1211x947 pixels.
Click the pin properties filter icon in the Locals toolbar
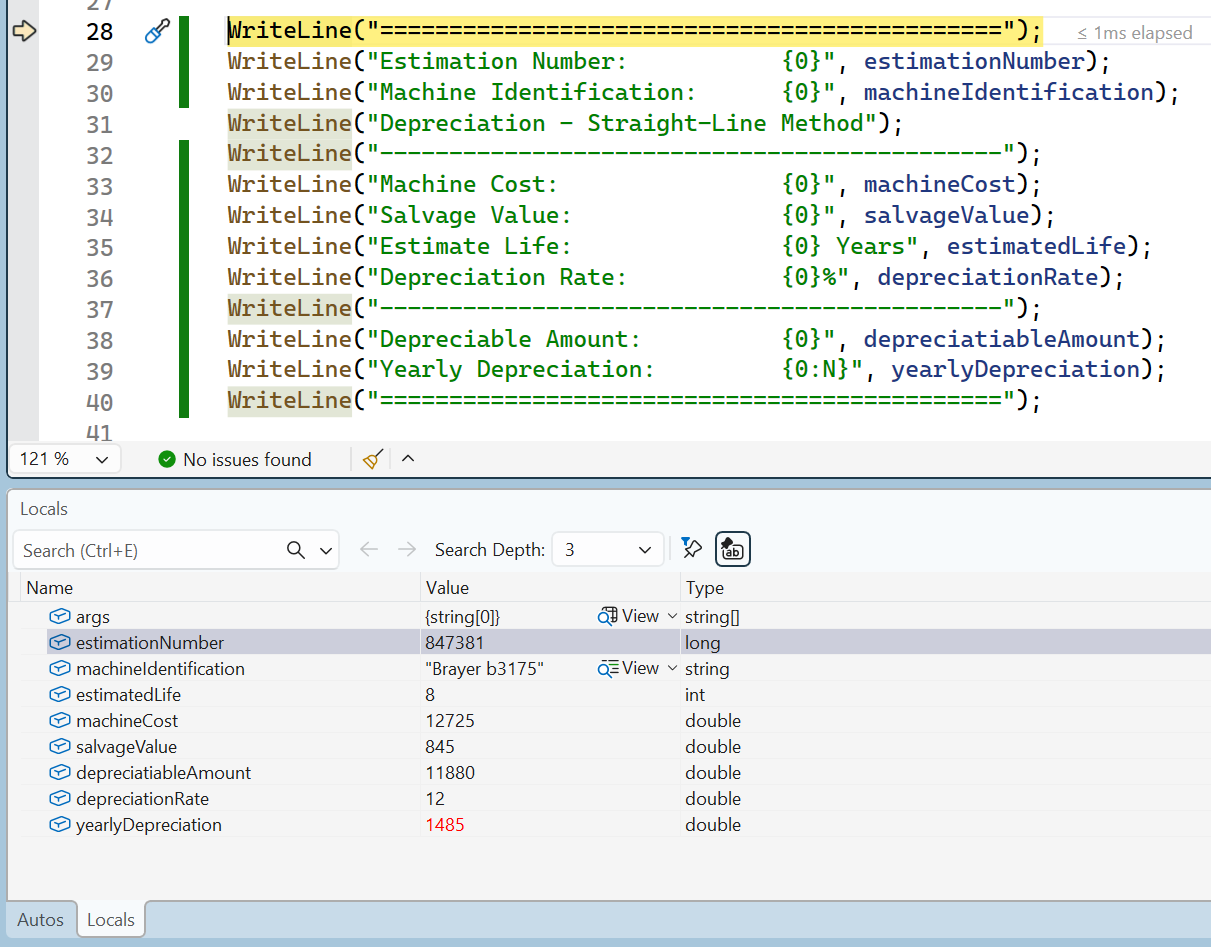coord(691,547)
